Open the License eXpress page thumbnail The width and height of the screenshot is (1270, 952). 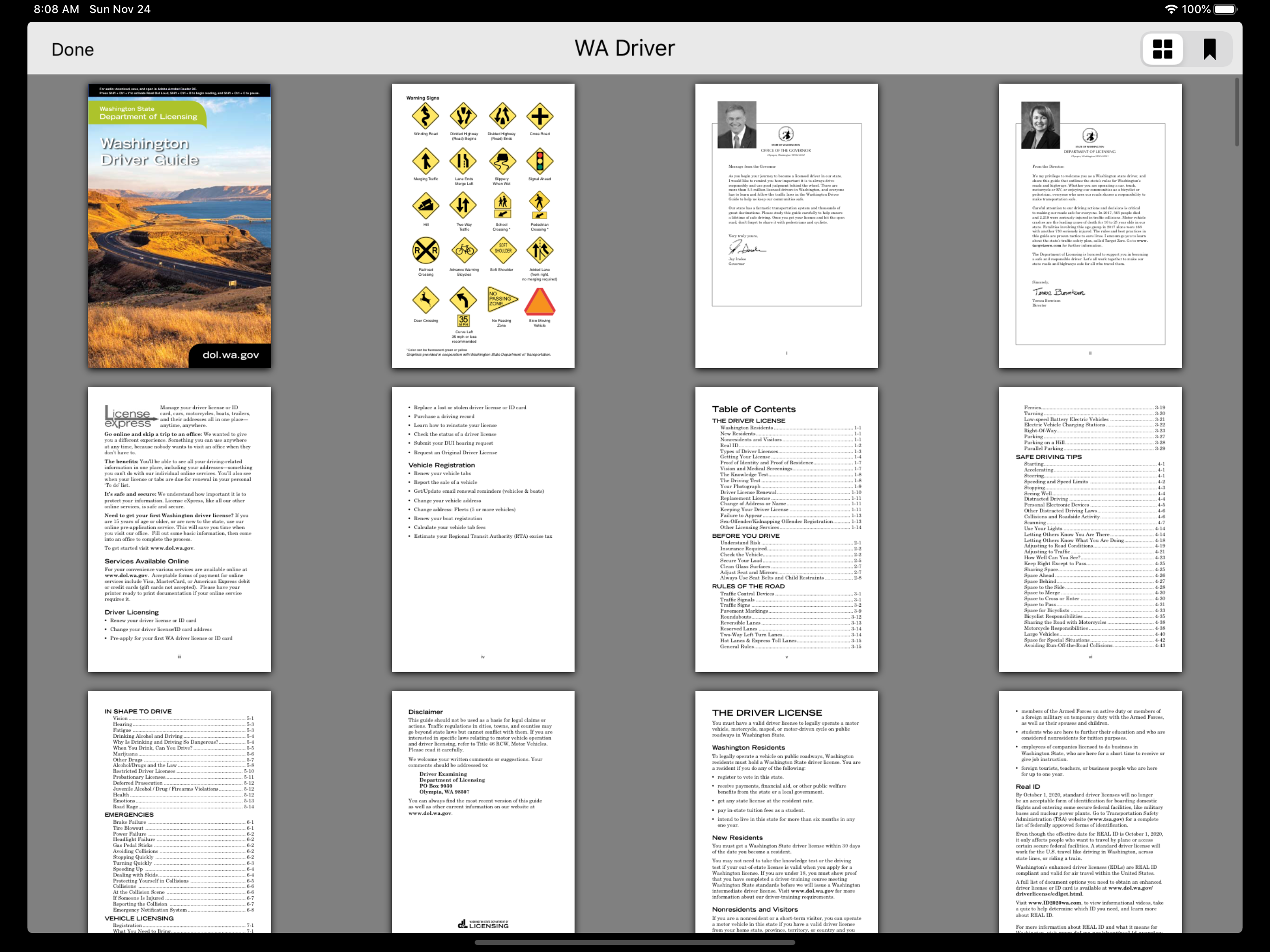click(179, 529)
